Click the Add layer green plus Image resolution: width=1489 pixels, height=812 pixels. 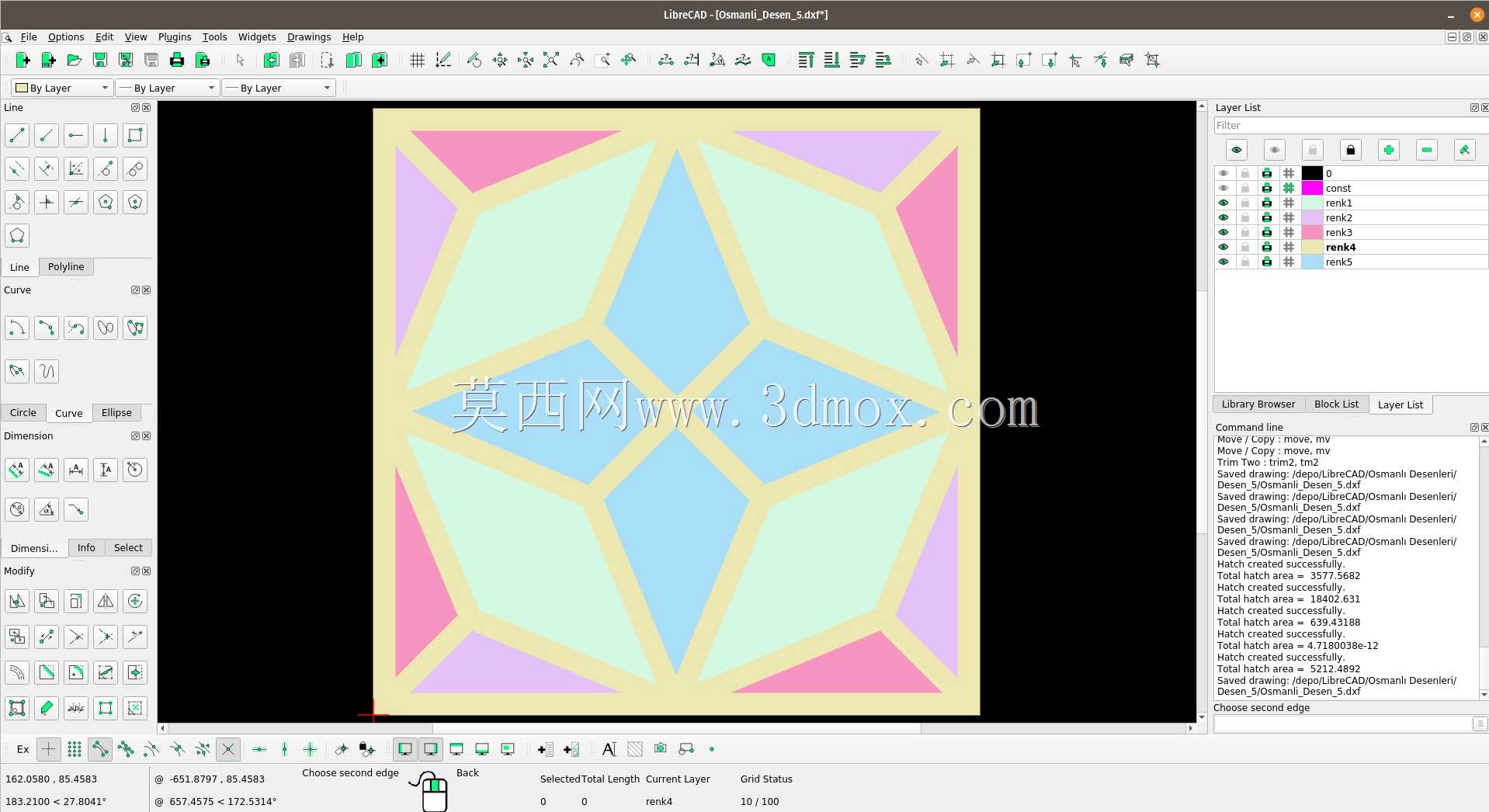pyautogui.click(x=1389, y=150)
